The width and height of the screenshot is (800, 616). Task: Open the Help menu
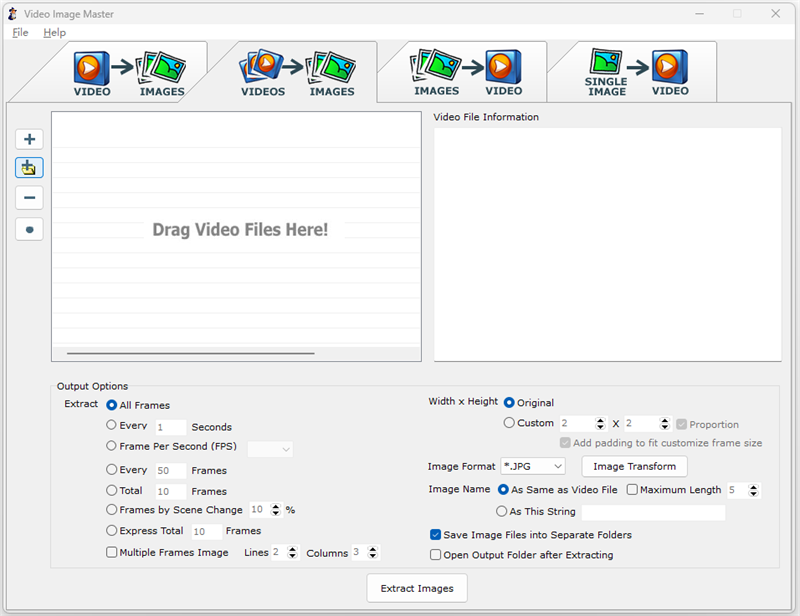click(x=55, y=32)
